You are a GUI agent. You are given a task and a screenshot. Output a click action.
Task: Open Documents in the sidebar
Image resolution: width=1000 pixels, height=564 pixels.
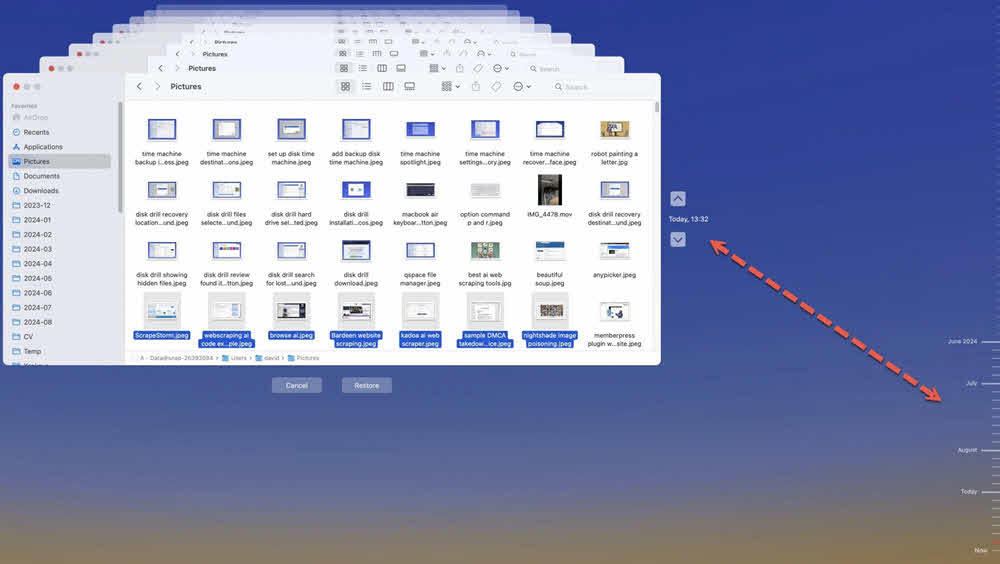click(x=59, y=176)
